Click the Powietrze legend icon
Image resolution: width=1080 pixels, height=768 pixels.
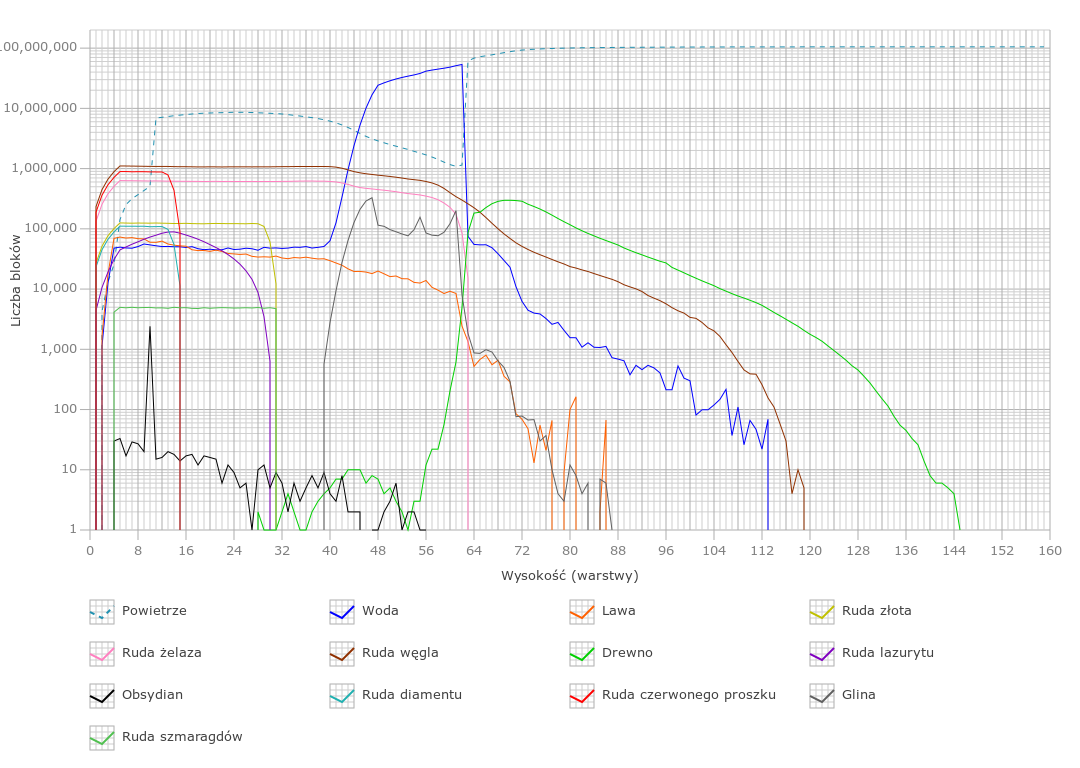[x=102, y=611]
